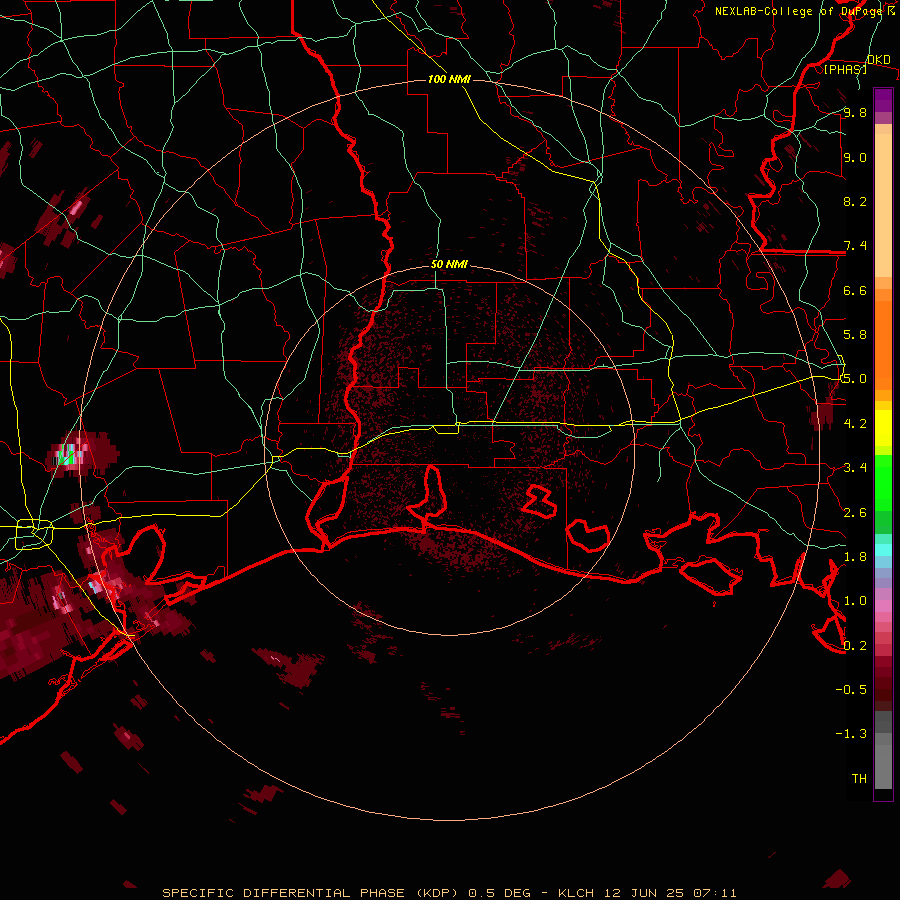Click the DKD product label
Screen dimensions: 900x900
(878, 60)
